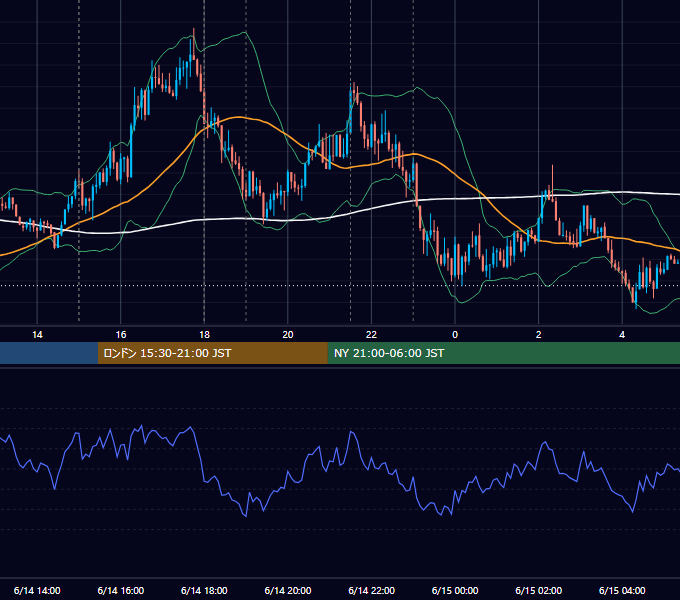680x600 pixels.
Task: Click the 18 hour label on price chart axis
Action: (x=204, y=335)
